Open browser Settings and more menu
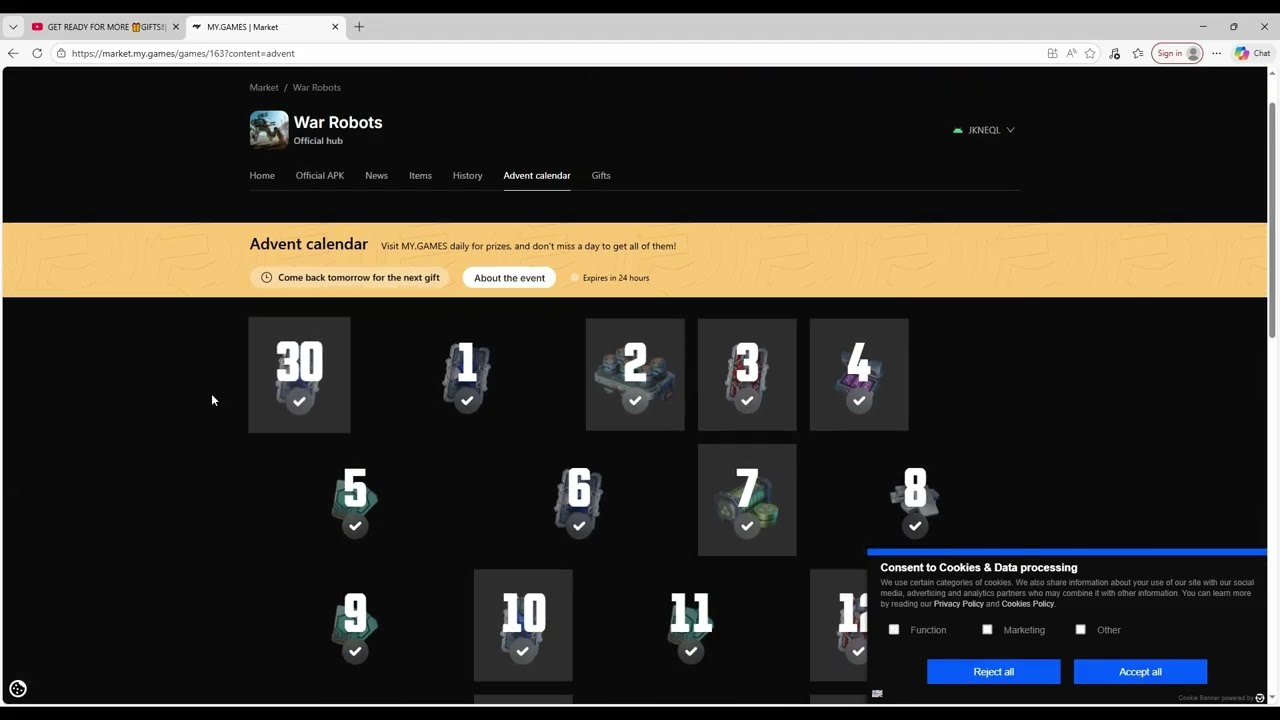 point(1216,53)
